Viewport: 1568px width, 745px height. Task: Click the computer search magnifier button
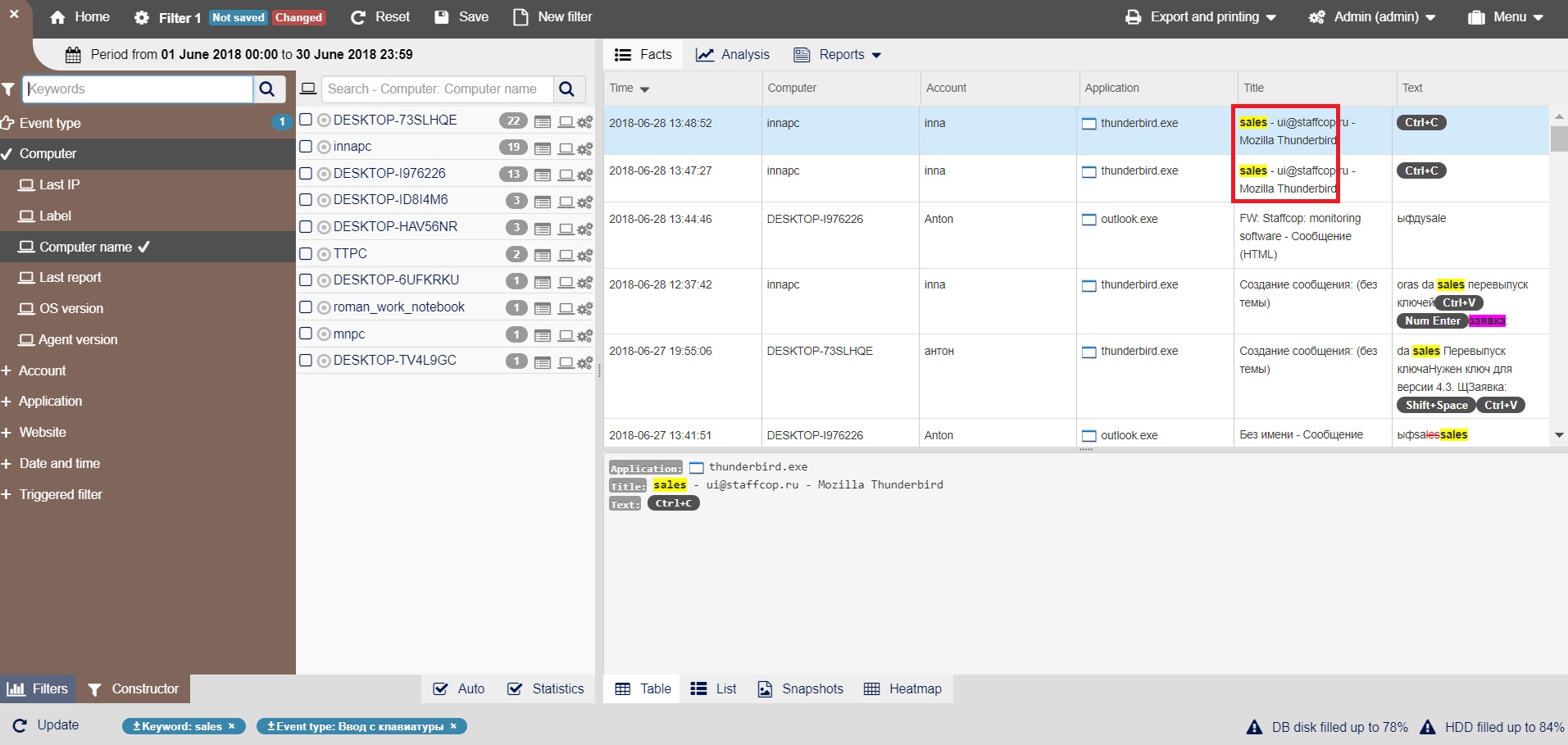pyautogui.click(x=566, y=89)
